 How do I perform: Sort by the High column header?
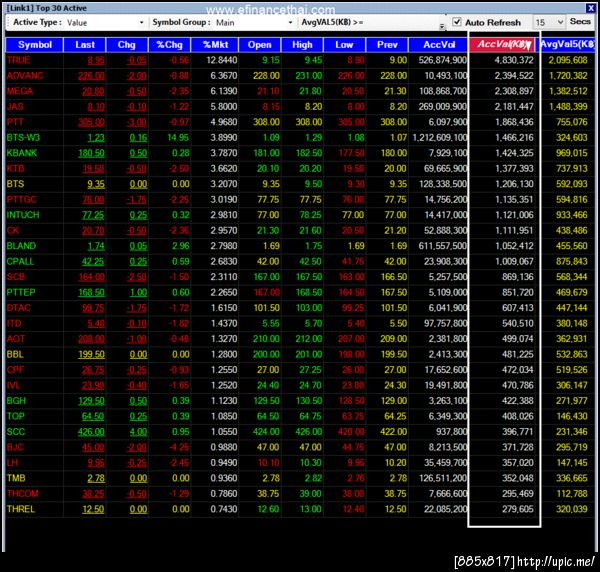tap(302, 45)
